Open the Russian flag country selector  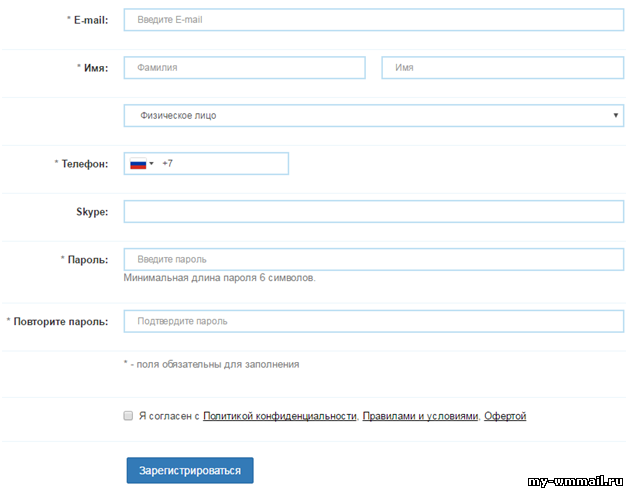point(142,163)
